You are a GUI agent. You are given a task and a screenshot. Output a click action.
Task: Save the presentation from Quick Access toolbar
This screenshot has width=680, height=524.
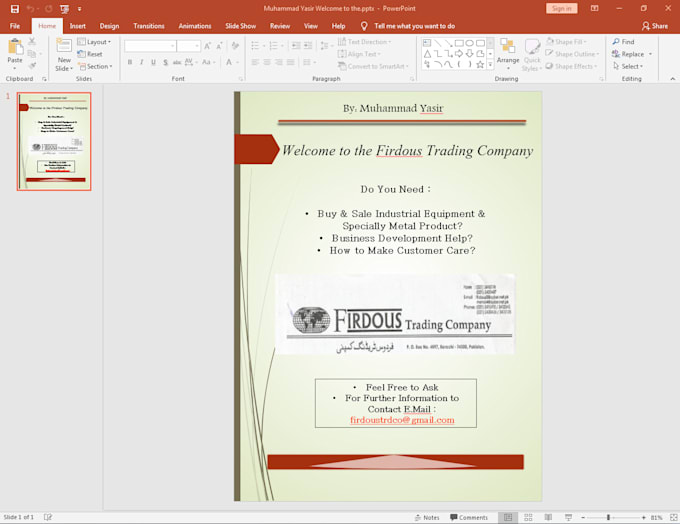[x=15, y=9]
